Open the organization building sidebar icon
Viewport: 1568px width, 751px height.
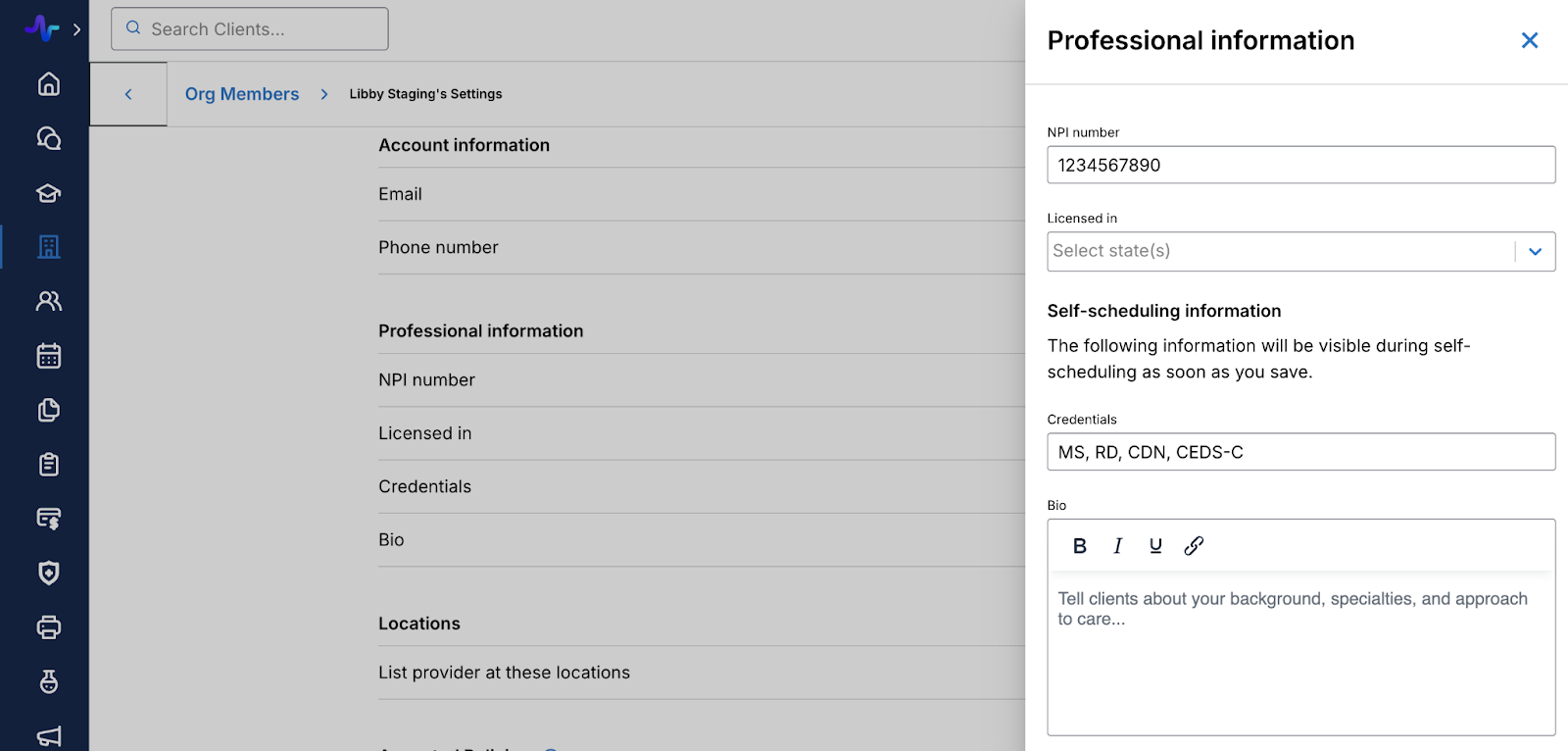tap(48, 247)
